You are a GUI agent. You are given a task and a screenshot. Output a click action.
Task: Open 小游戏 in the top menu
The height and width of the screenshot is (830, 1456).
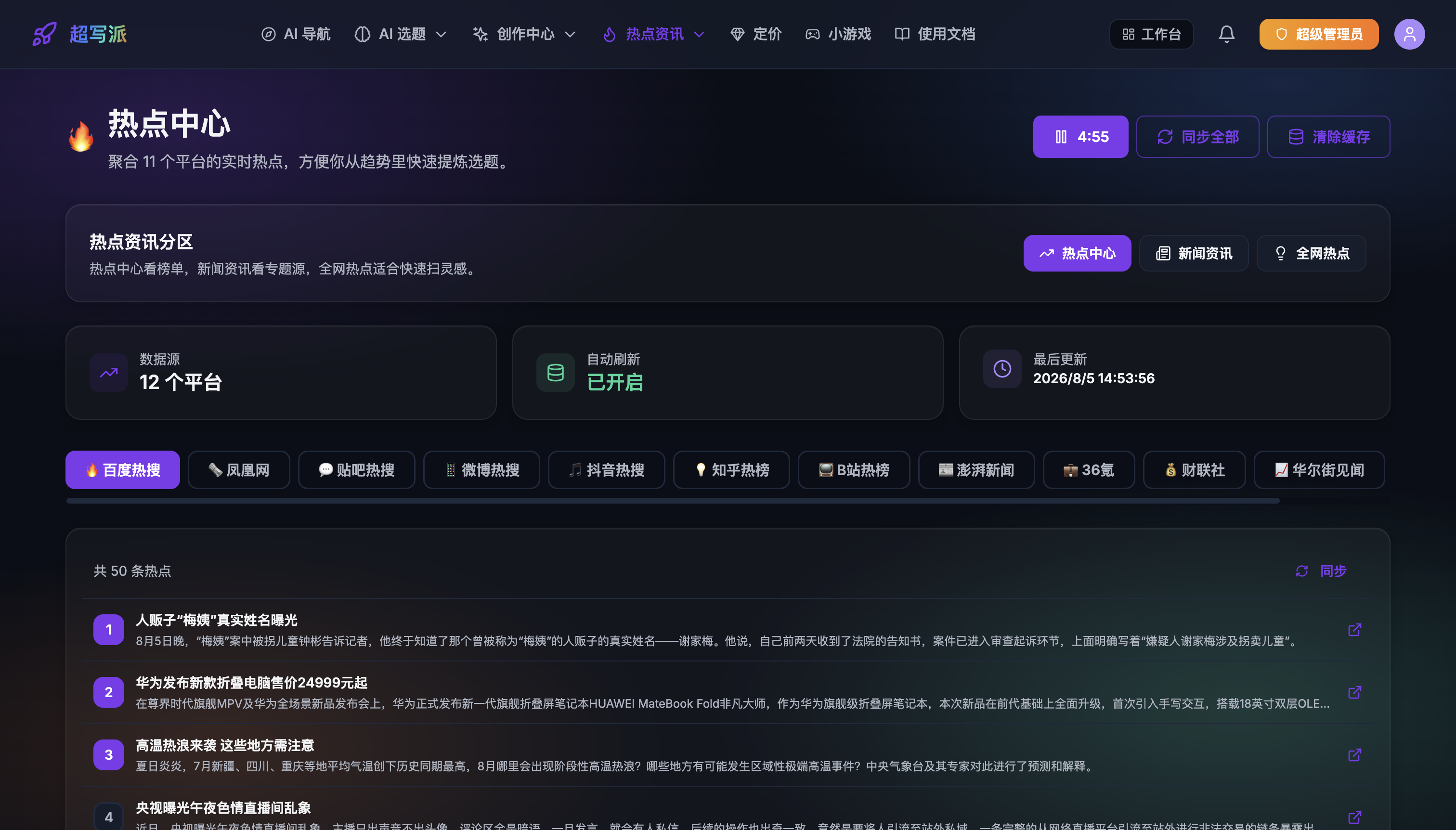tap(838, 34)
